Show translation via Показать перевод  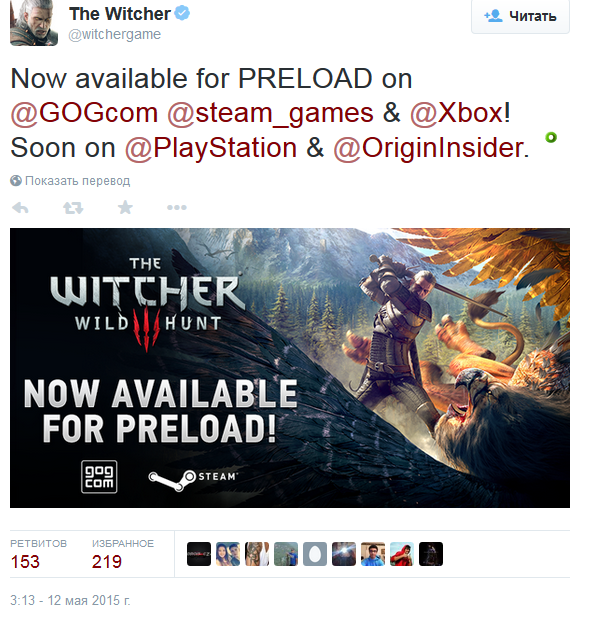pos(77,181)
